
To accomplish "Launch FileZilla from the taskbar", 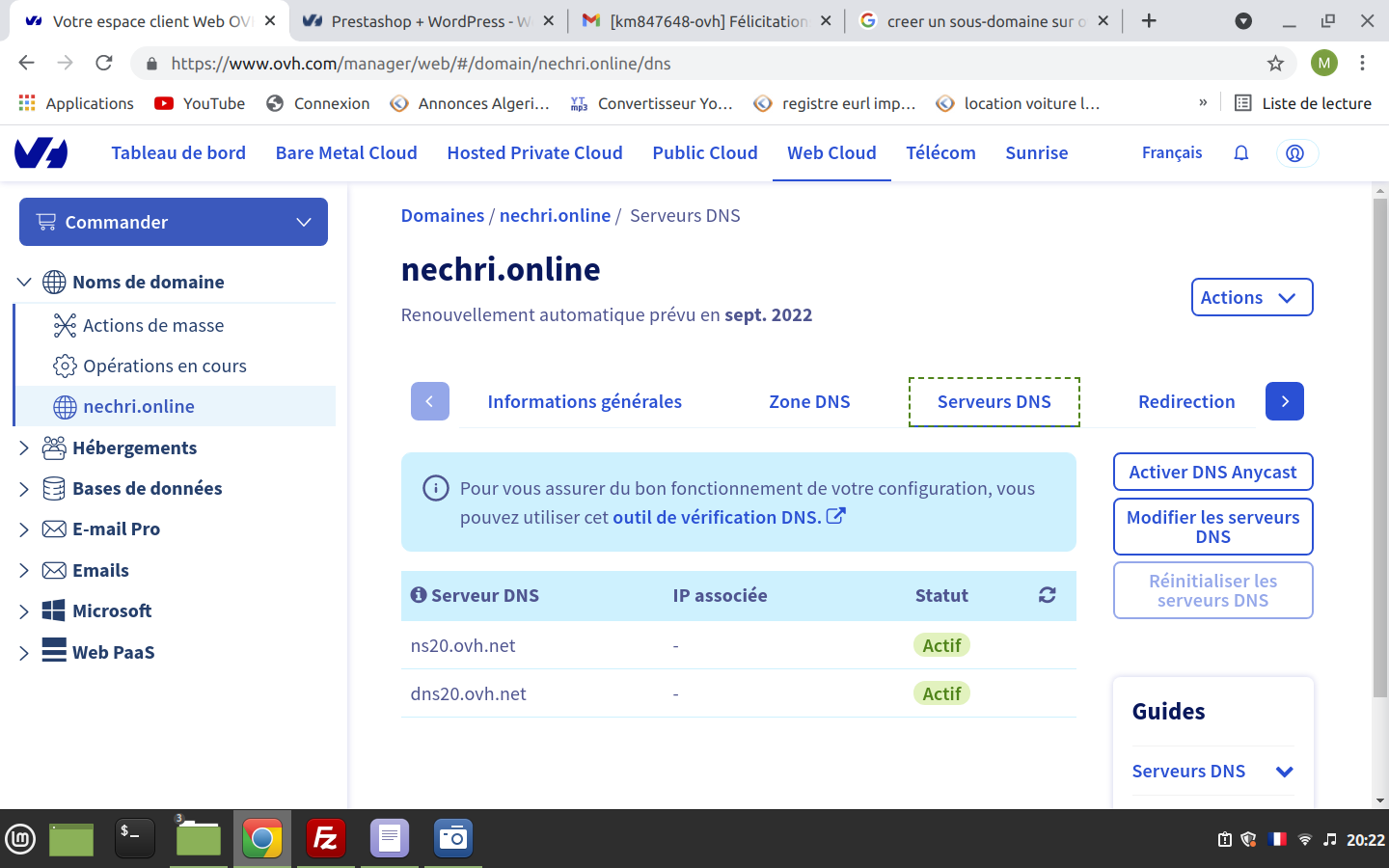I will pyautogui.click(x=326, y=838).
